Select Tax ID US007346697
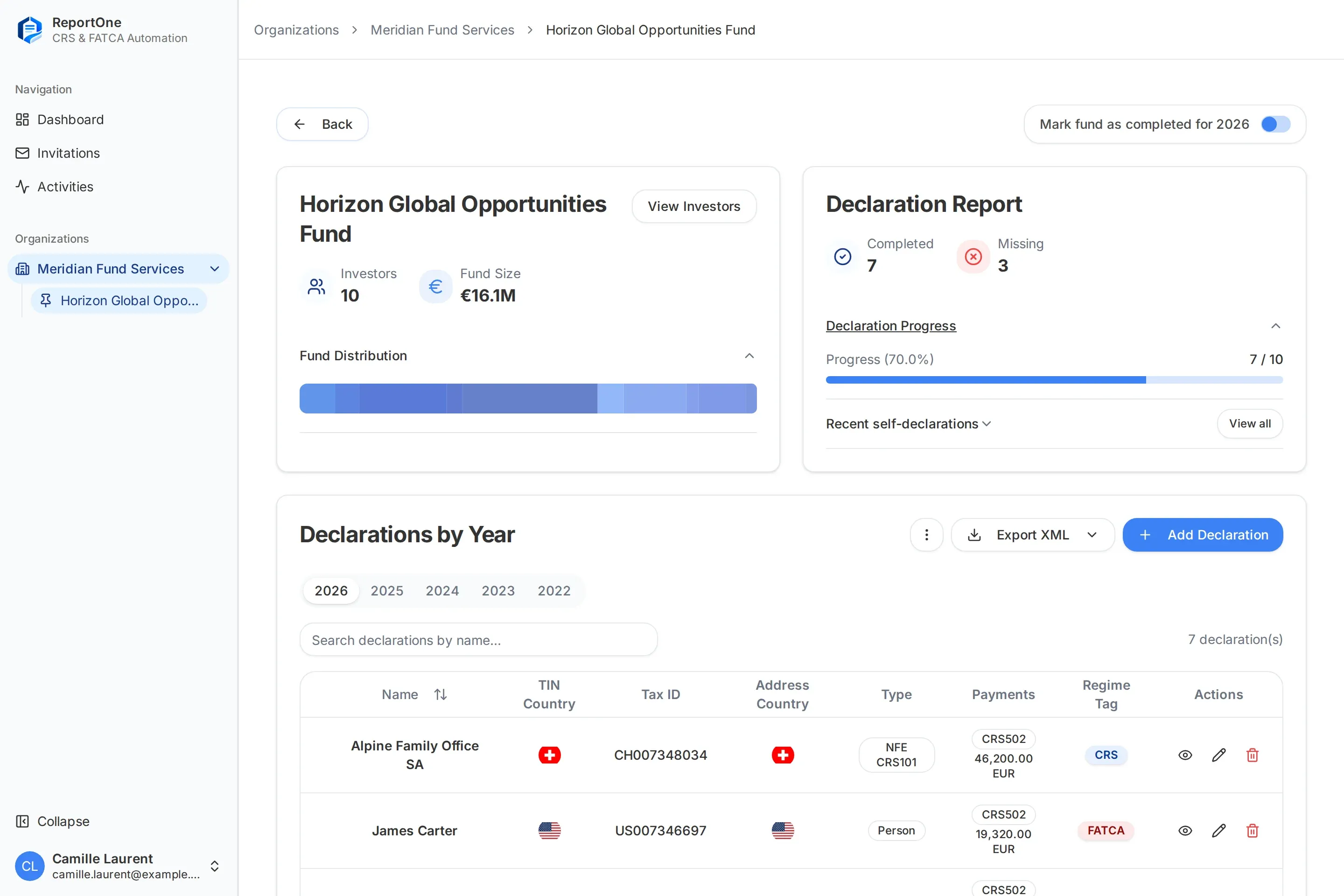The image size is (1344, 896). pos(661,830)
